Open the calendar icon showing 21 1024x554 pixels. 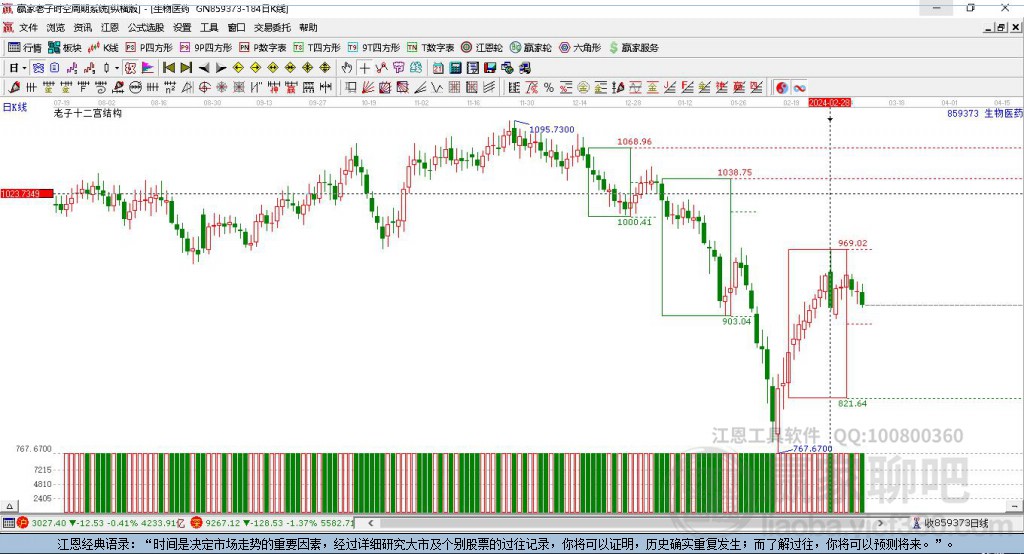pos(438,68)
